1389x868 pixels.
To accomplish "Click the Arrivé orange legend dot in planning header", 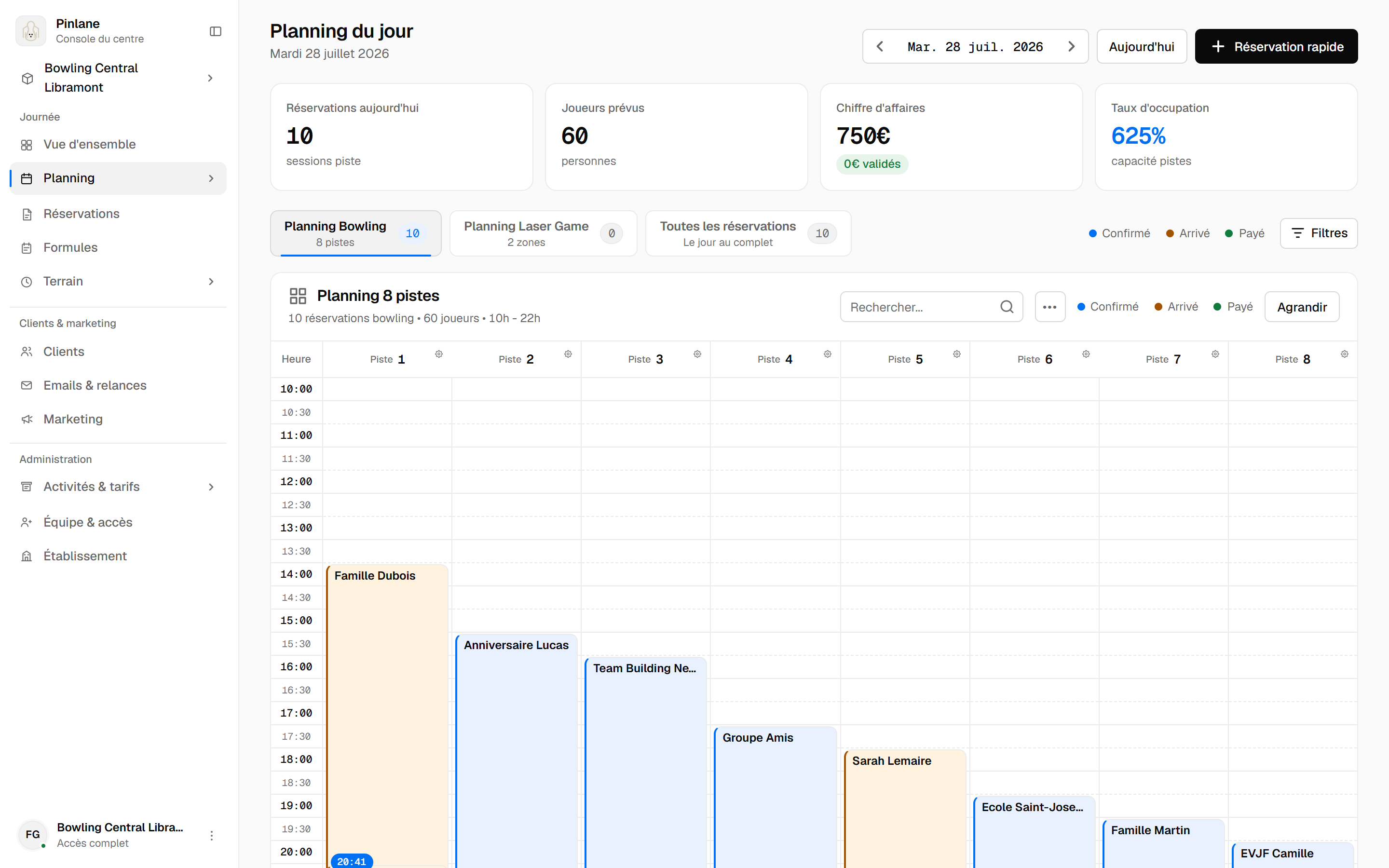I will (x=1158, y=307).
